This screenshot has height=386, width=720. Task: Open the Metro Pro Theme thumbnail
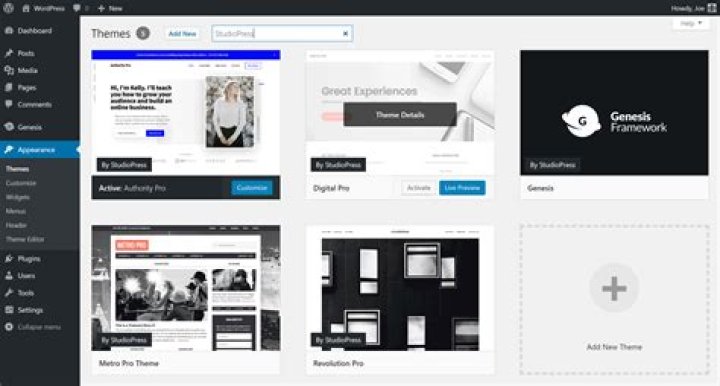tap(186, 288)
